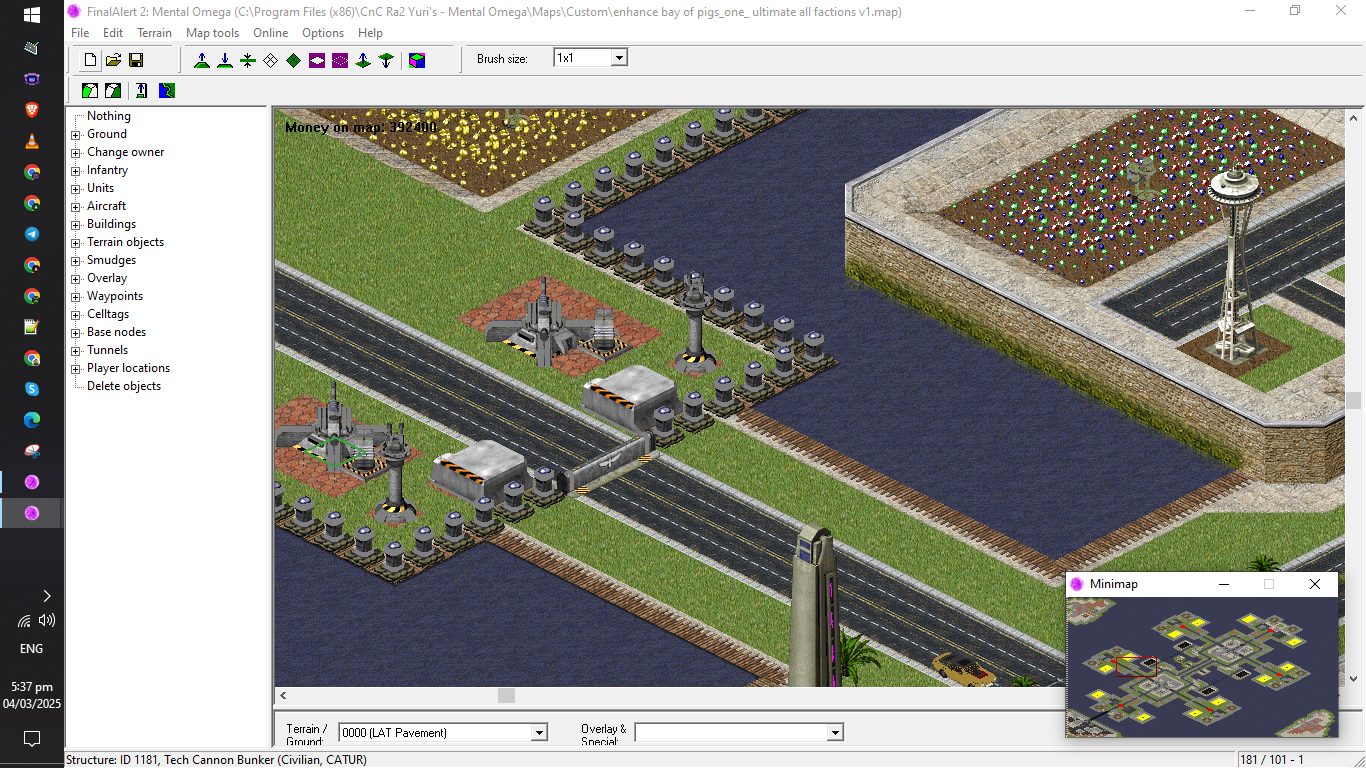The height and width of the screenshot is (768, 1366).
Task: Create a new map with the blank page icon
Action: point(90,60)
